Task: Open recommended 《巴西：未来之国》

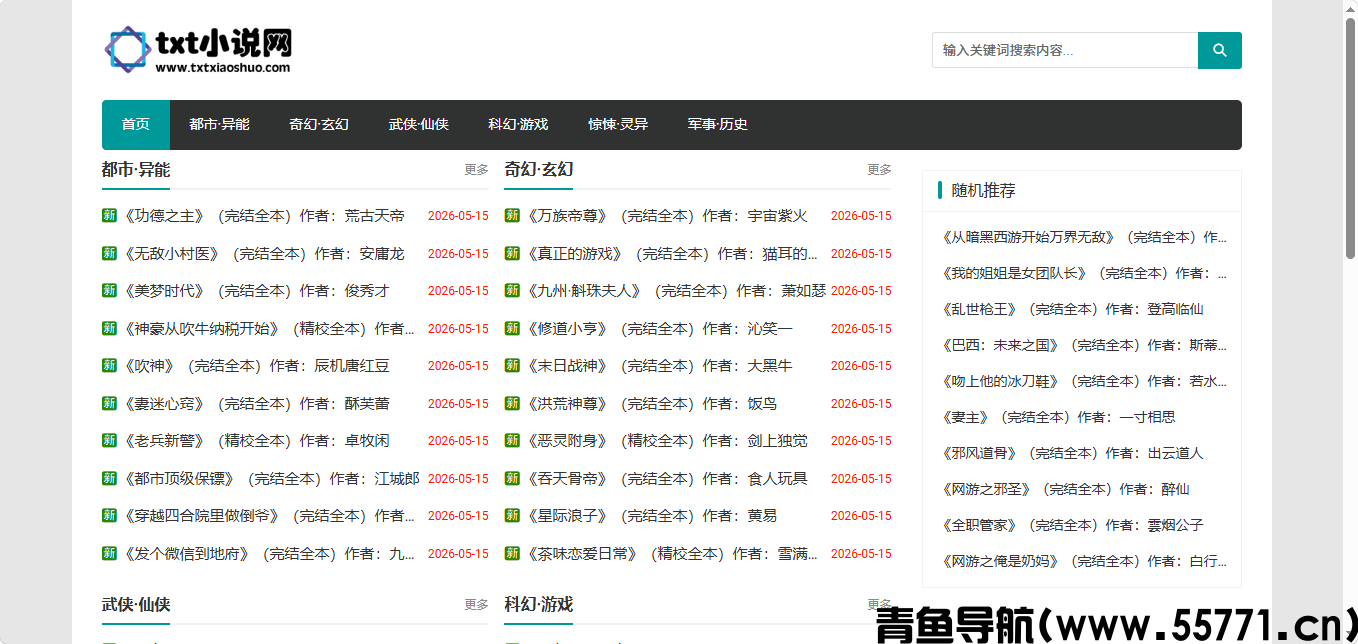Action: tap(1083, 345)
